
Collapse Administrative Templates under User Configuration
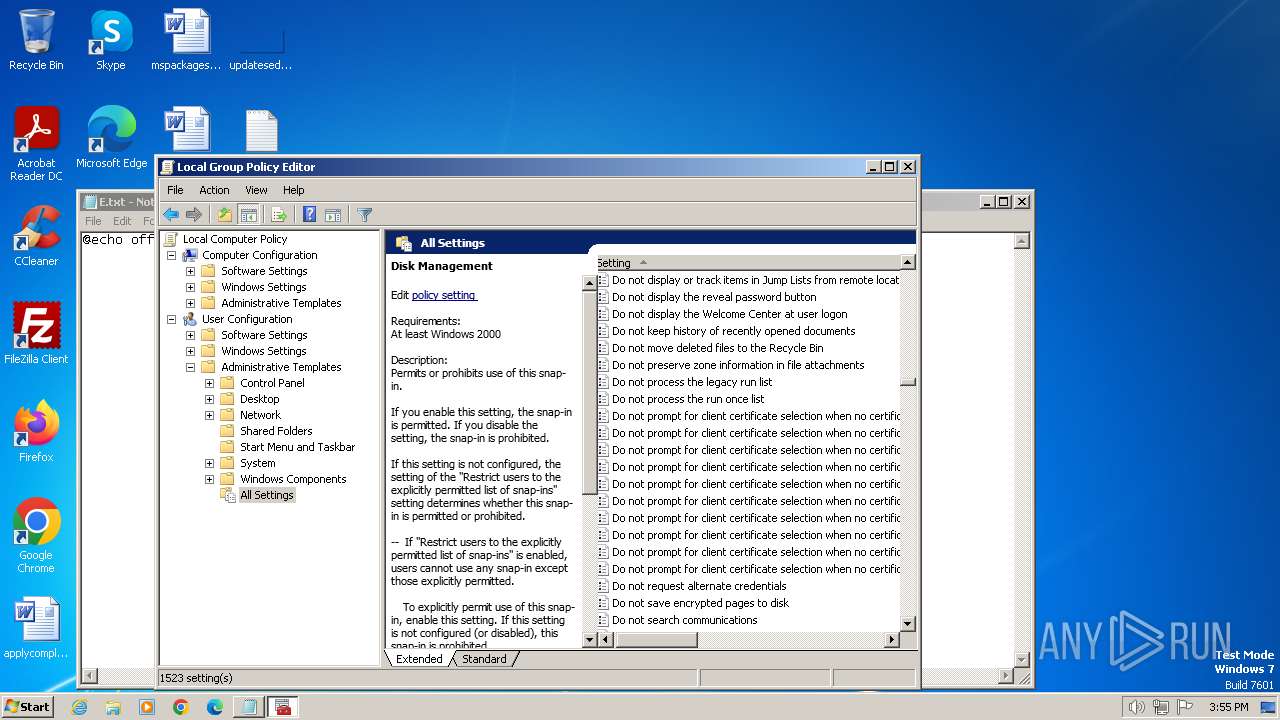pos(191,367)
